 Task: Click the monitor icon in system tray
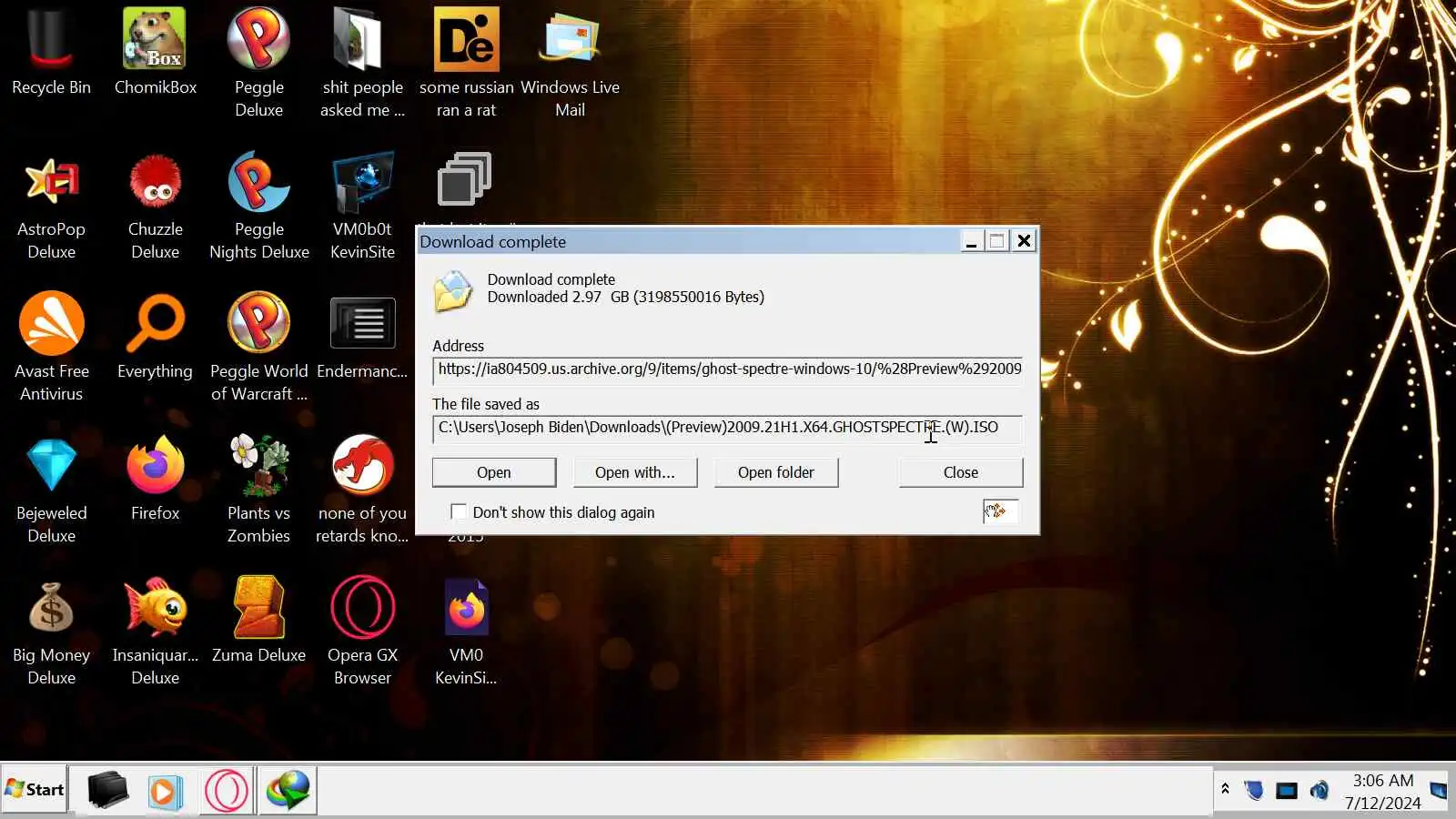(x=1287, y=790)
